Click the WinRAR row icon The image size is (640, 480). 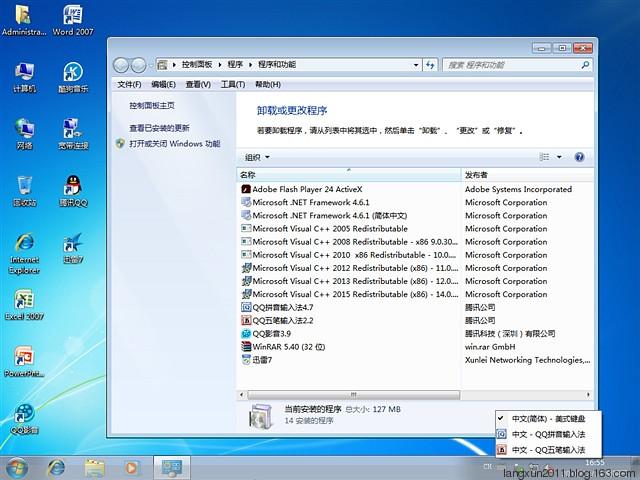(x=246, y=347)
